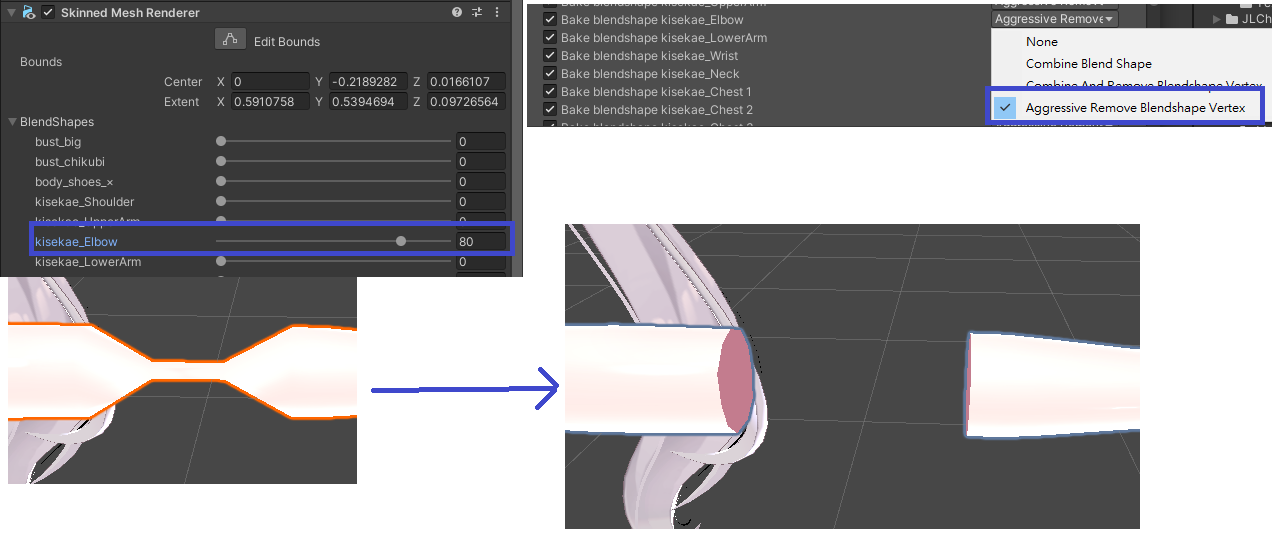Click the Extent row label
The width and height of the screenshot is (1272, 537).
pos(183,102)
